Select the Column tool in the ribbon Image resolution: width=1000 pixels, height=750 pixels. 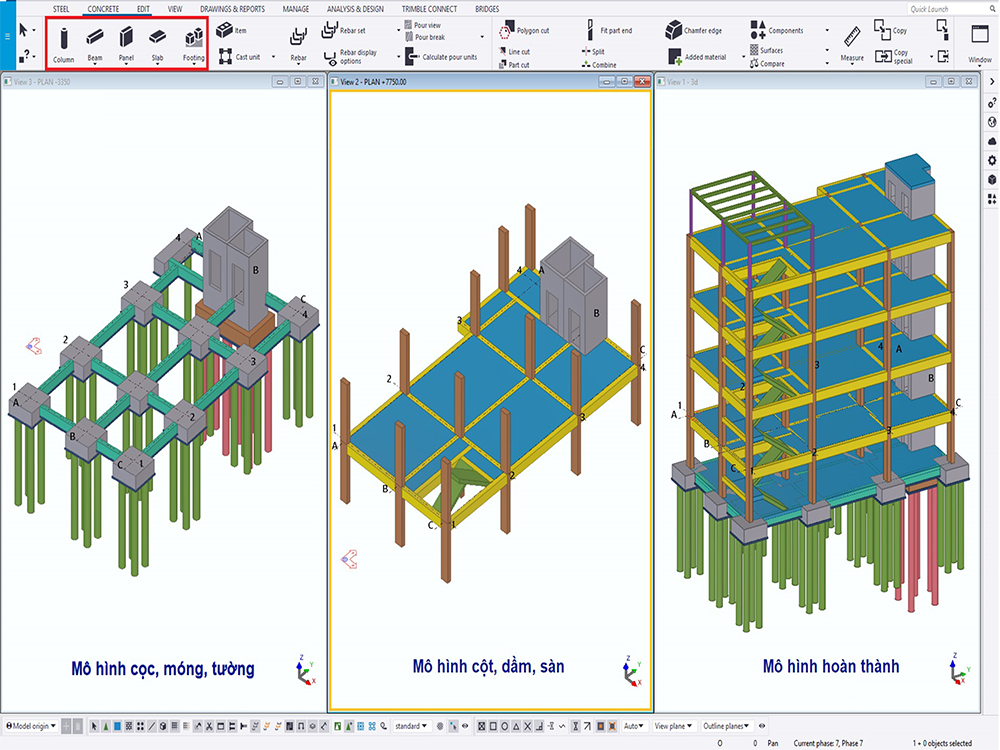(x=63, y=39)
